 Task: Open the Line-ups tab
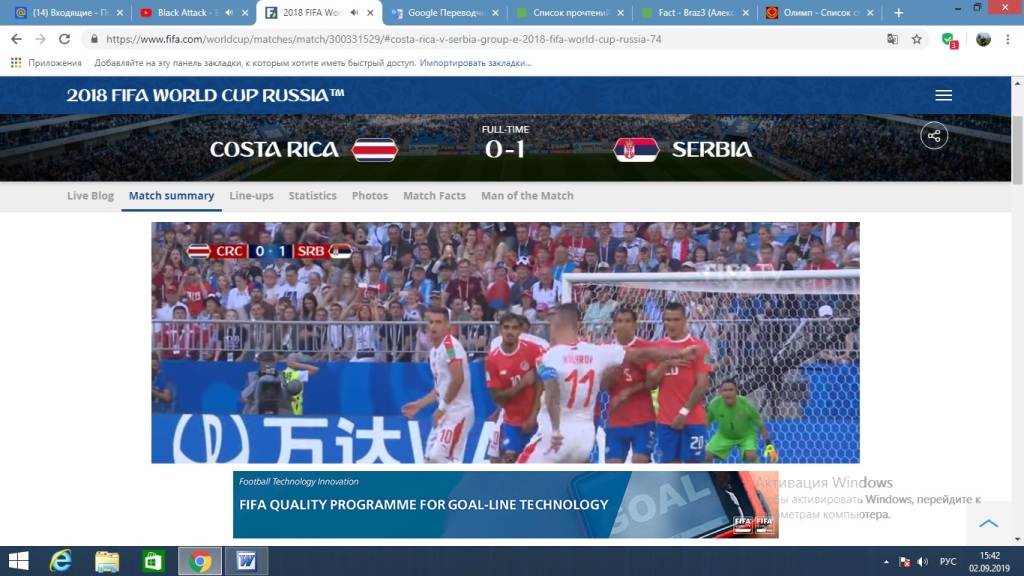[x=251, y=195]
